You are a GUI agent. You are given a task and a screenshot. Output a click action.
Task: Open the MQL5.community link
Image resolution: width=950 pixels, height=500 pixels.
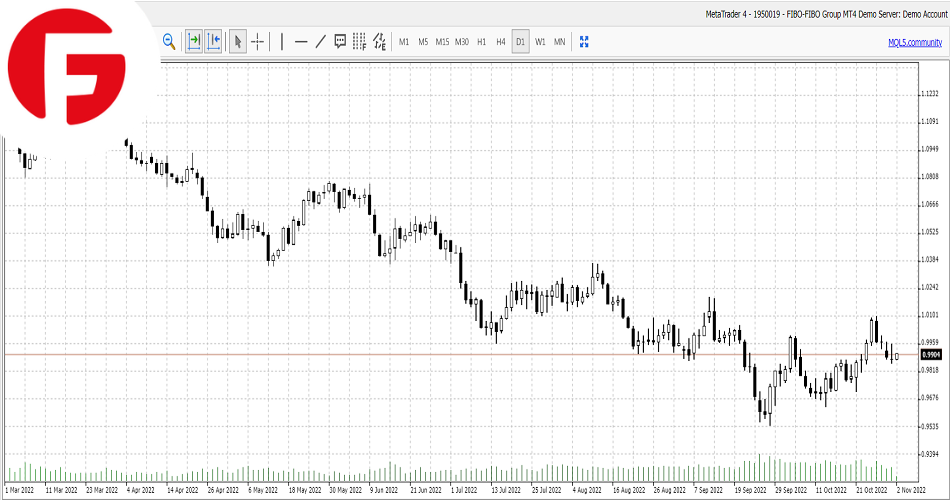pyautogui.click(x=915, y=42)
